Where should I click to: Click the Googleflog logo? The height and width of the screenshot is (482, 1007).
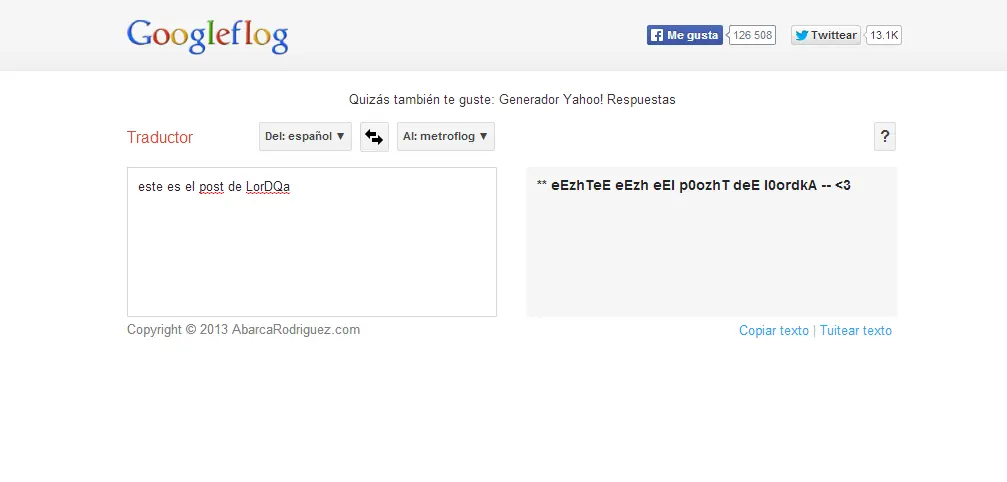click(207, 37)
